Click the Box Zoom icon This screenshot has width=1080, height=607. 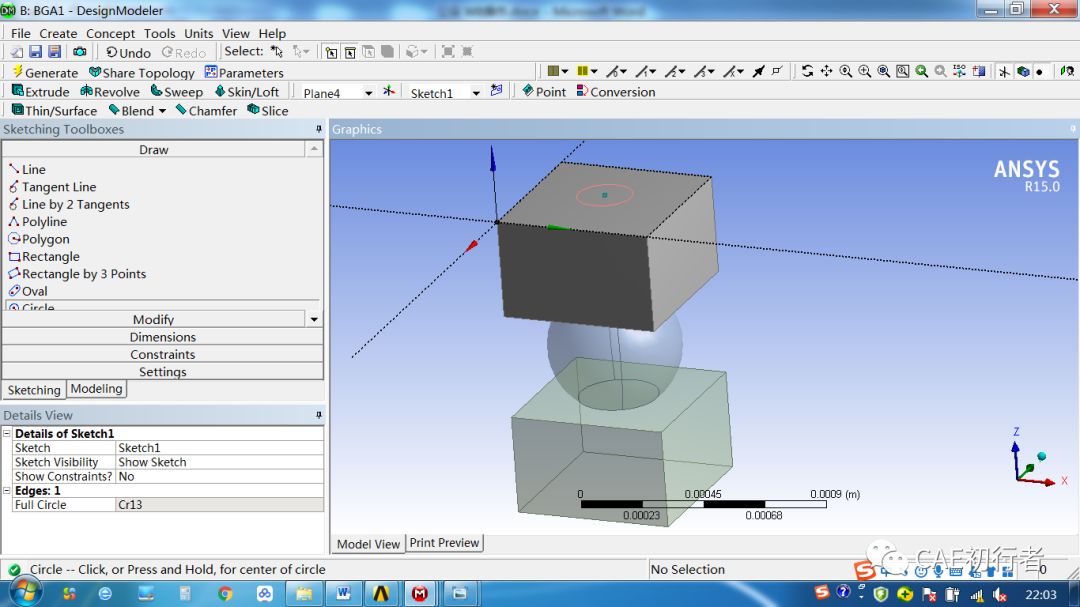[864, 71]
